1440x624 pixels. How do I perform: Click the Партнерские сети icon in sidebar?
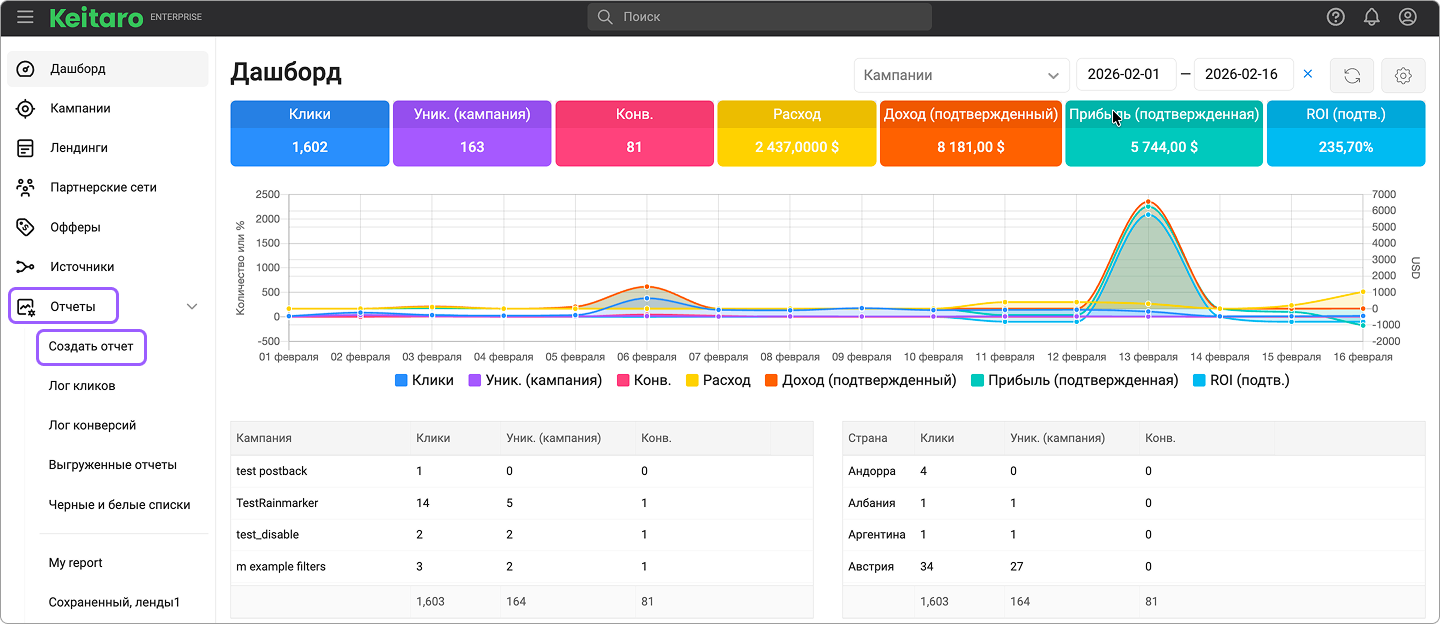point(26,187)
